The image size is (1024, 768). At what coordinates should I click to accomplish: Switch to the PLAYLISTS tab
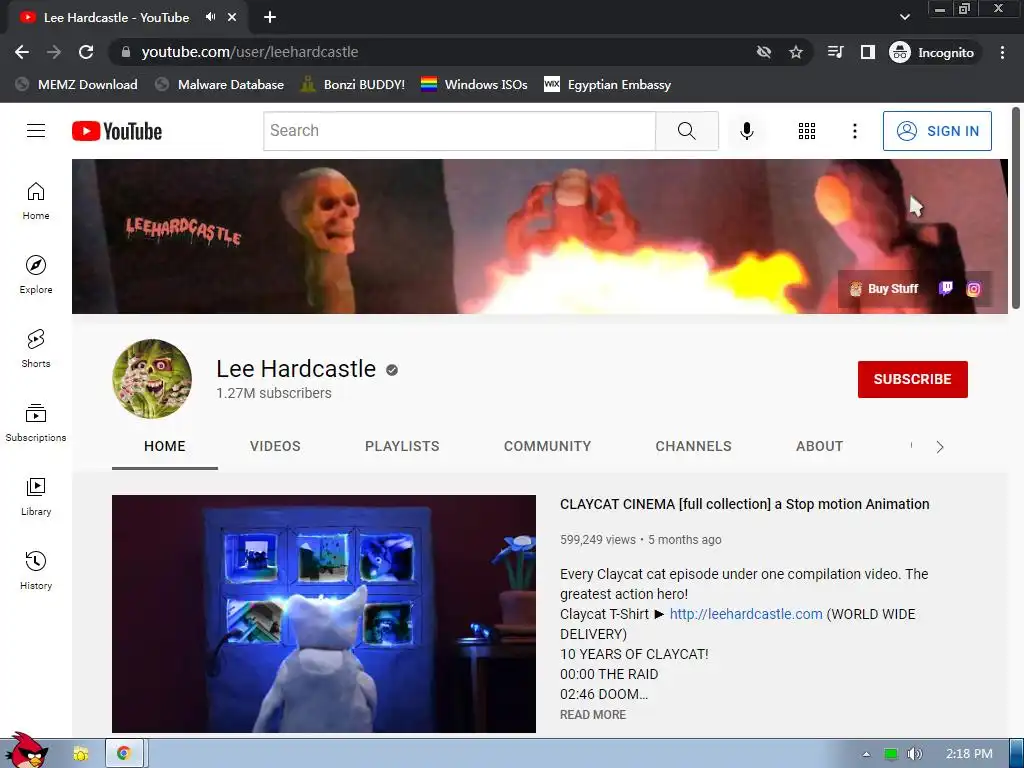pos(402,446)
